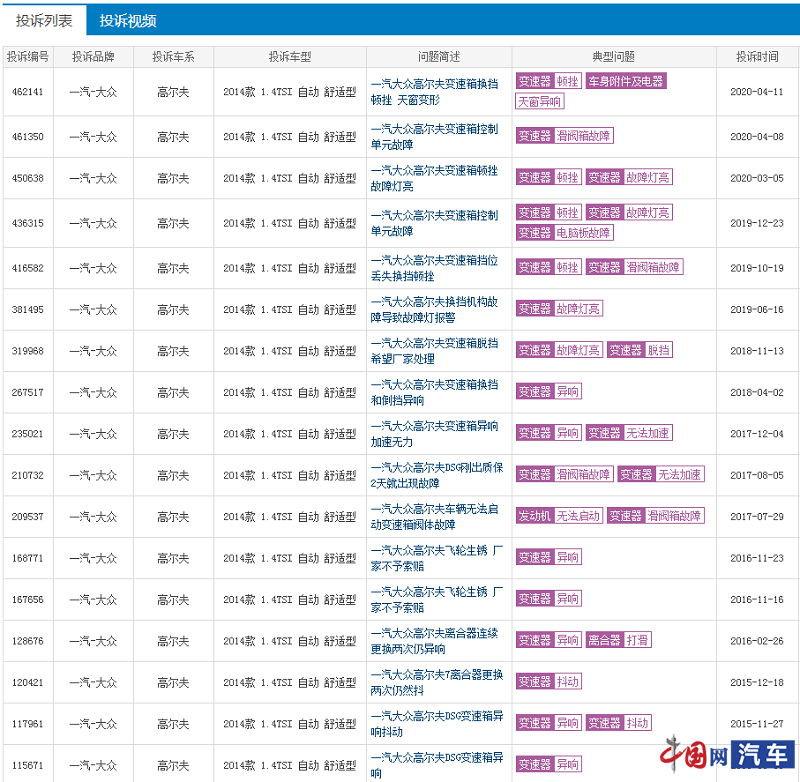This screenshot has width=800, height=782.
Task: Open the 变速箱异响加速无力 complaint link
Action: [434, 433]
